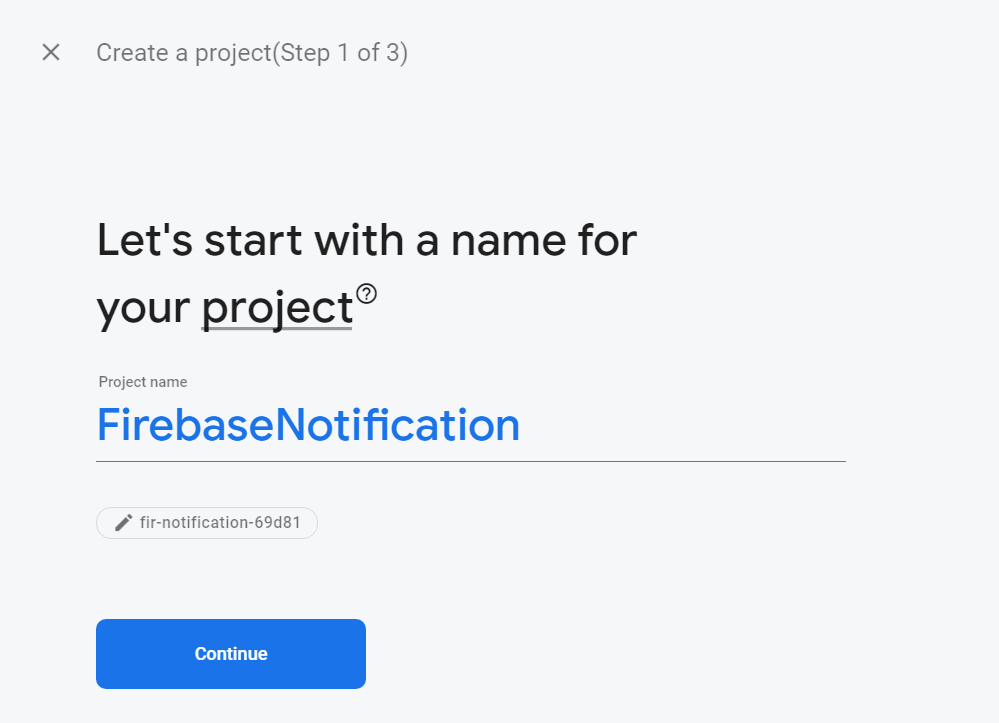The image size is (999, 723).
Task: Place cursor at end of FirebaseNotification text
Action: pyautogui.click(x=521, y=426)
